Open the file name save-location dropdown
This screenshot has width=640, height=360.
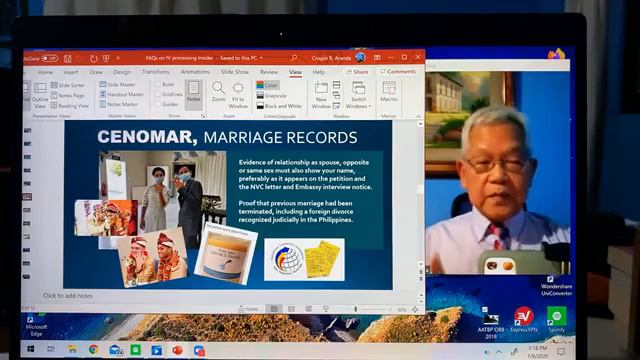261,58
